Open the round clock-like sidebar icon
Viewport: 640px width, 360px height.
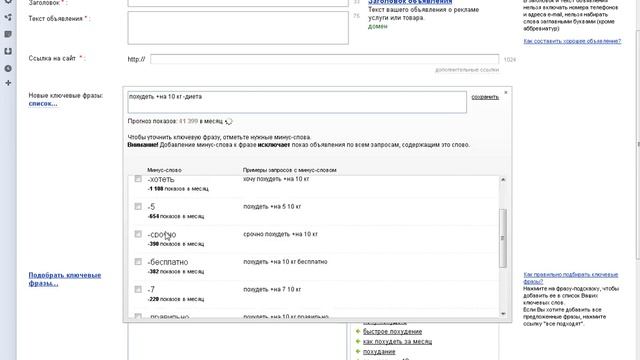pos(8,69)
